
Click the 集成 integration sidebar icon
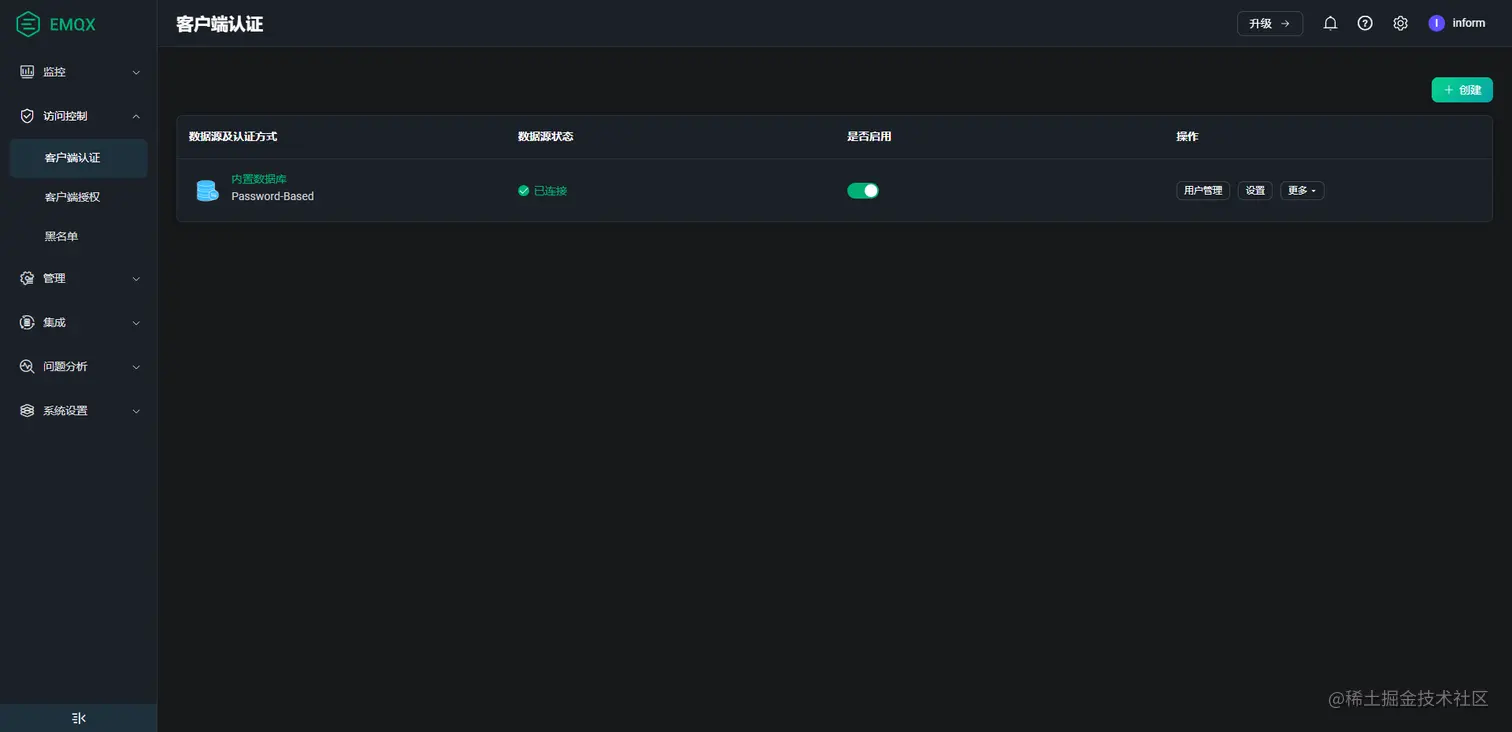coord(27,322)
